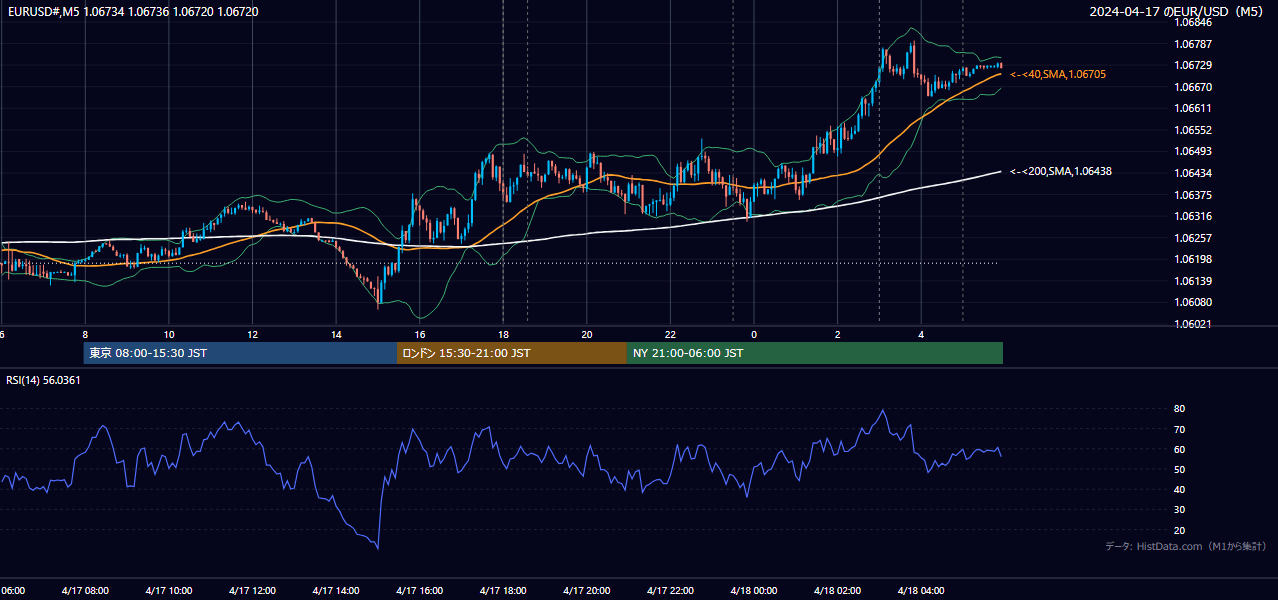Click the RSI axis value 60
The height and width of the screenshot is (600, 1278).
click(1179, 449)
